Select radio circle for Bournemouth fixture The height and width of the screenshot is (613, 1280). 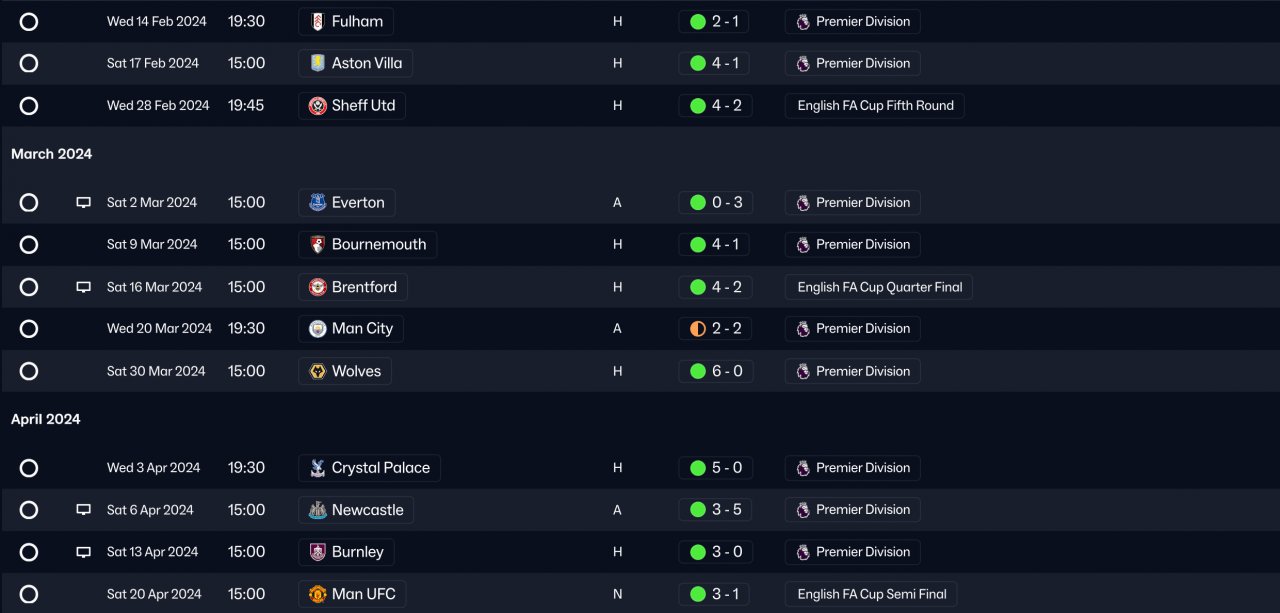29,245
